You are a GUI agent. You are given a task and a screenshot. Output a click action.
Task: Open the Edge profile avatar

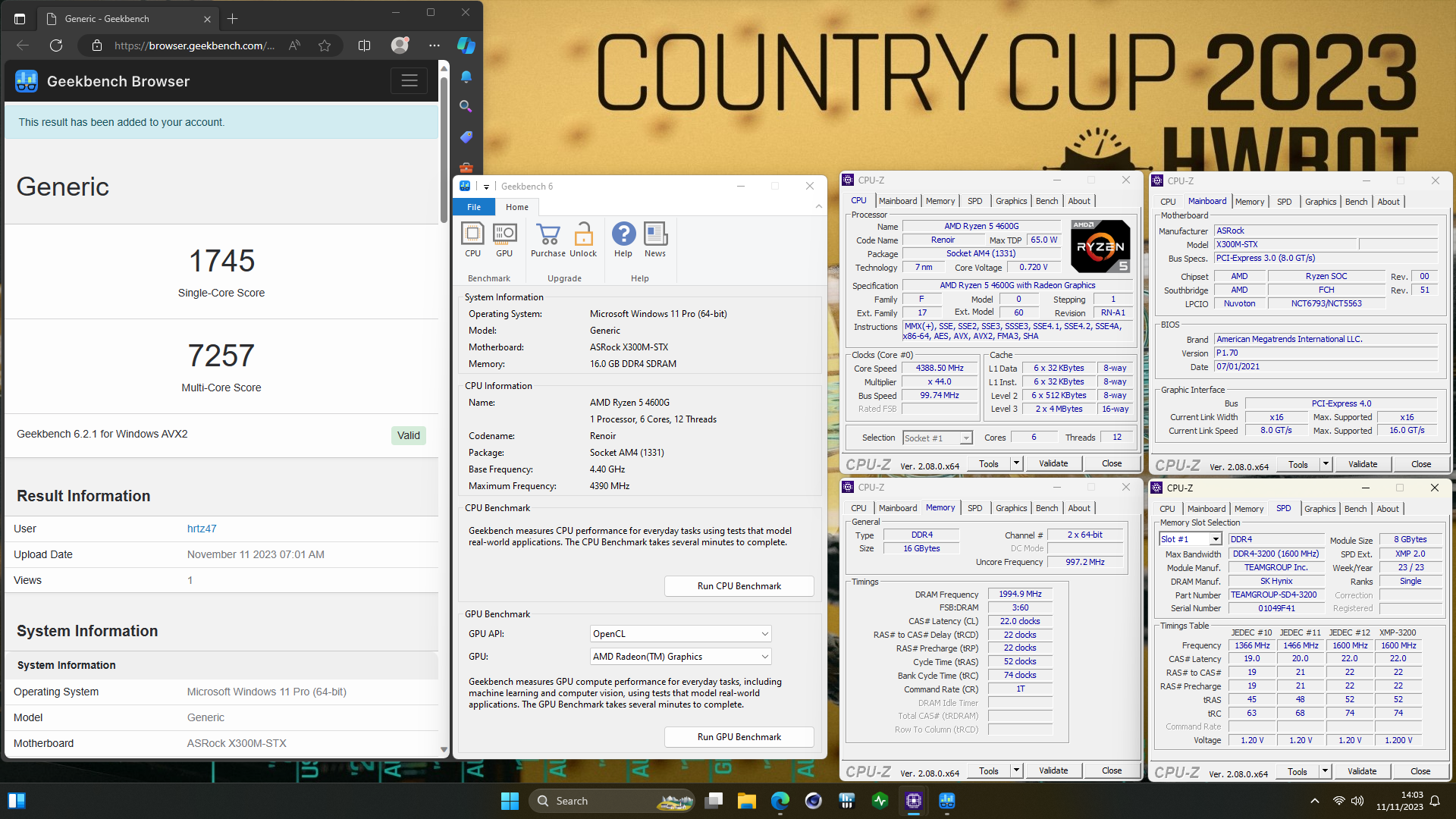pos(400,45)
